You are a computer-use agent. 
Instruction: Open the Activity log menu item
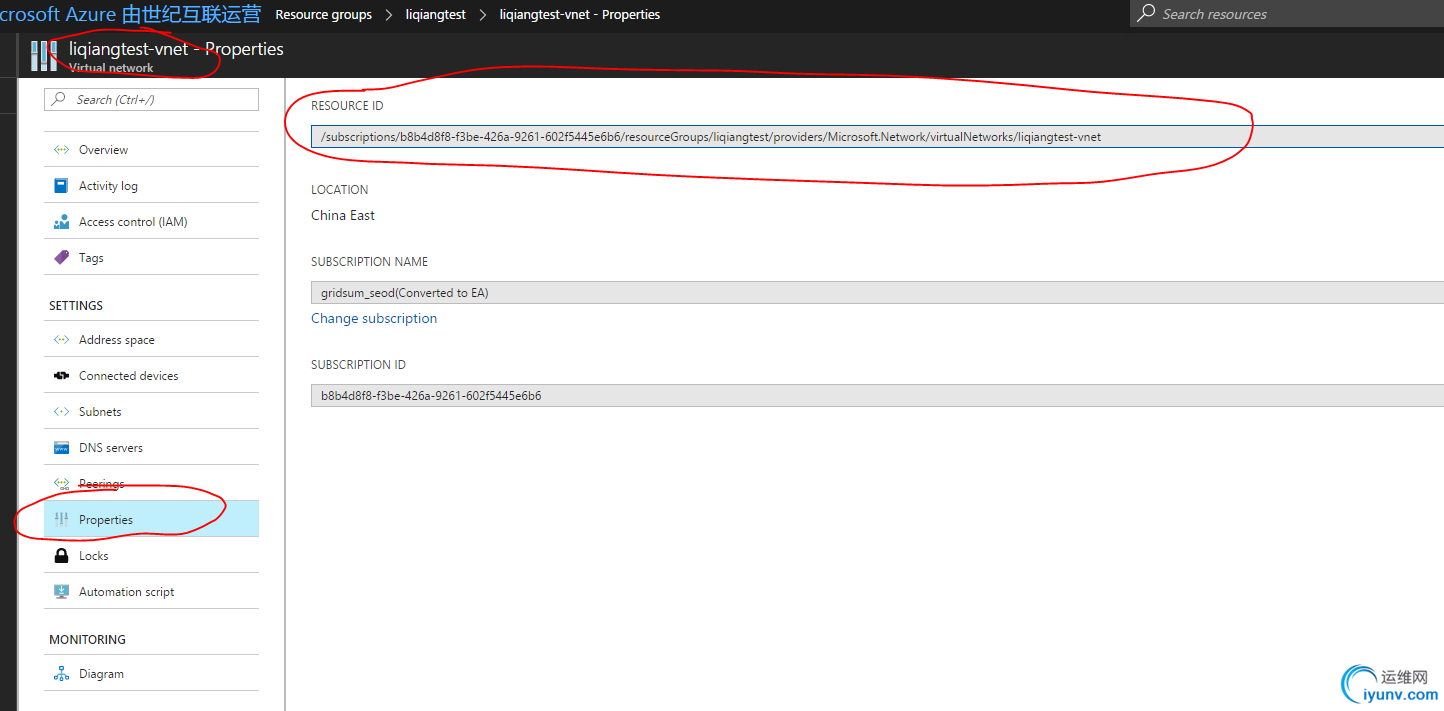point(151,186)
